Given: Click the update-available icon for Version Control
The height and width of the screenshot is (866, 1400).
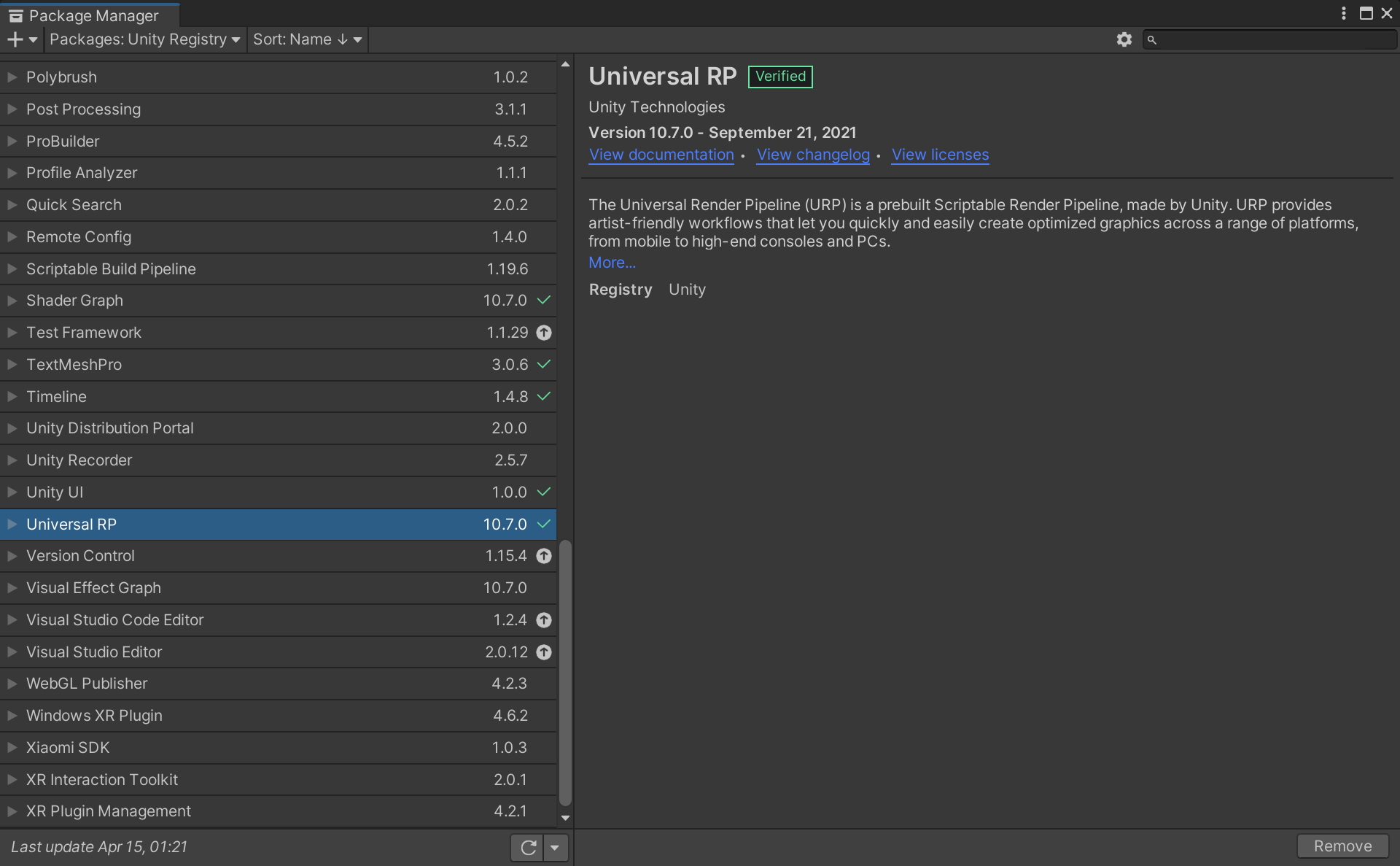Looking at the screenshot, I should 544,556.
